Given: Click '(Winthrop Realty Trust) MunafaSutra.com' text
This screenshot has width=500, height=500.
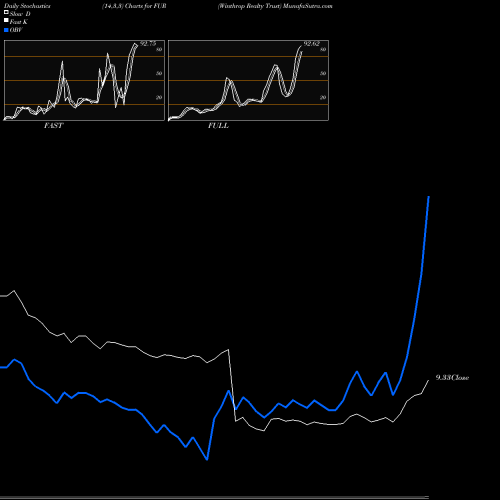Looking at the screenshot, I should [x=275, y=6].
